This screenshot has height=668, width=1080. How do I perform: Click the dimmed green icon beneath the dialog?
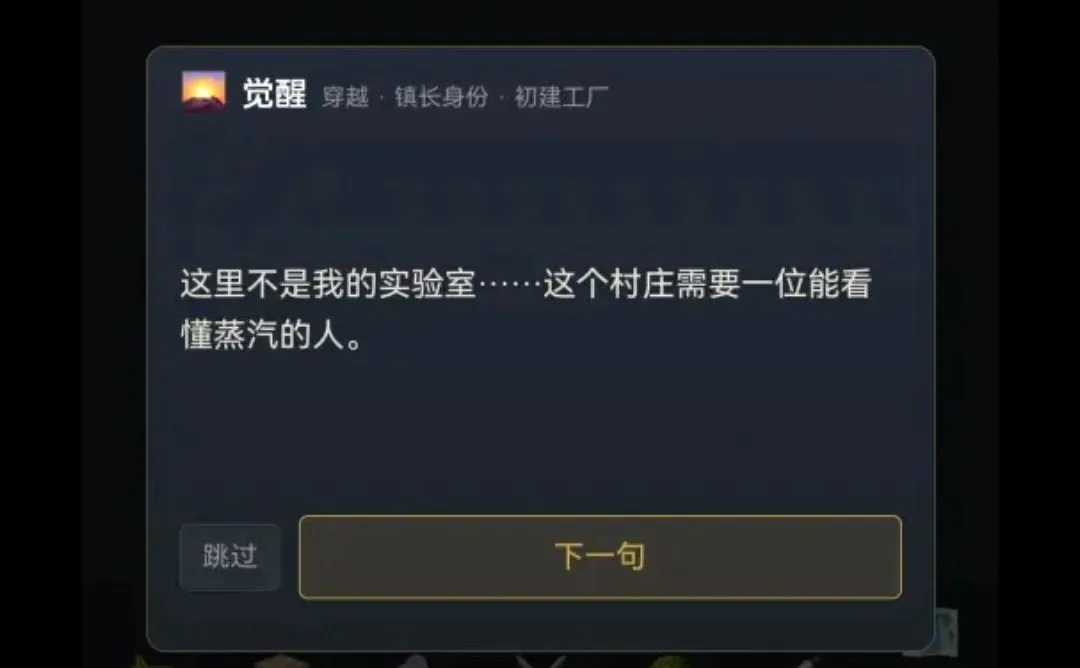(669, 662)
